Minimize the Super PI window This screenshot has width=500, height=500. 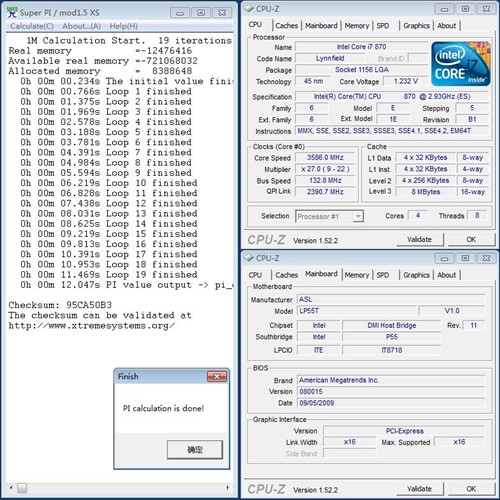click(180, 13)
